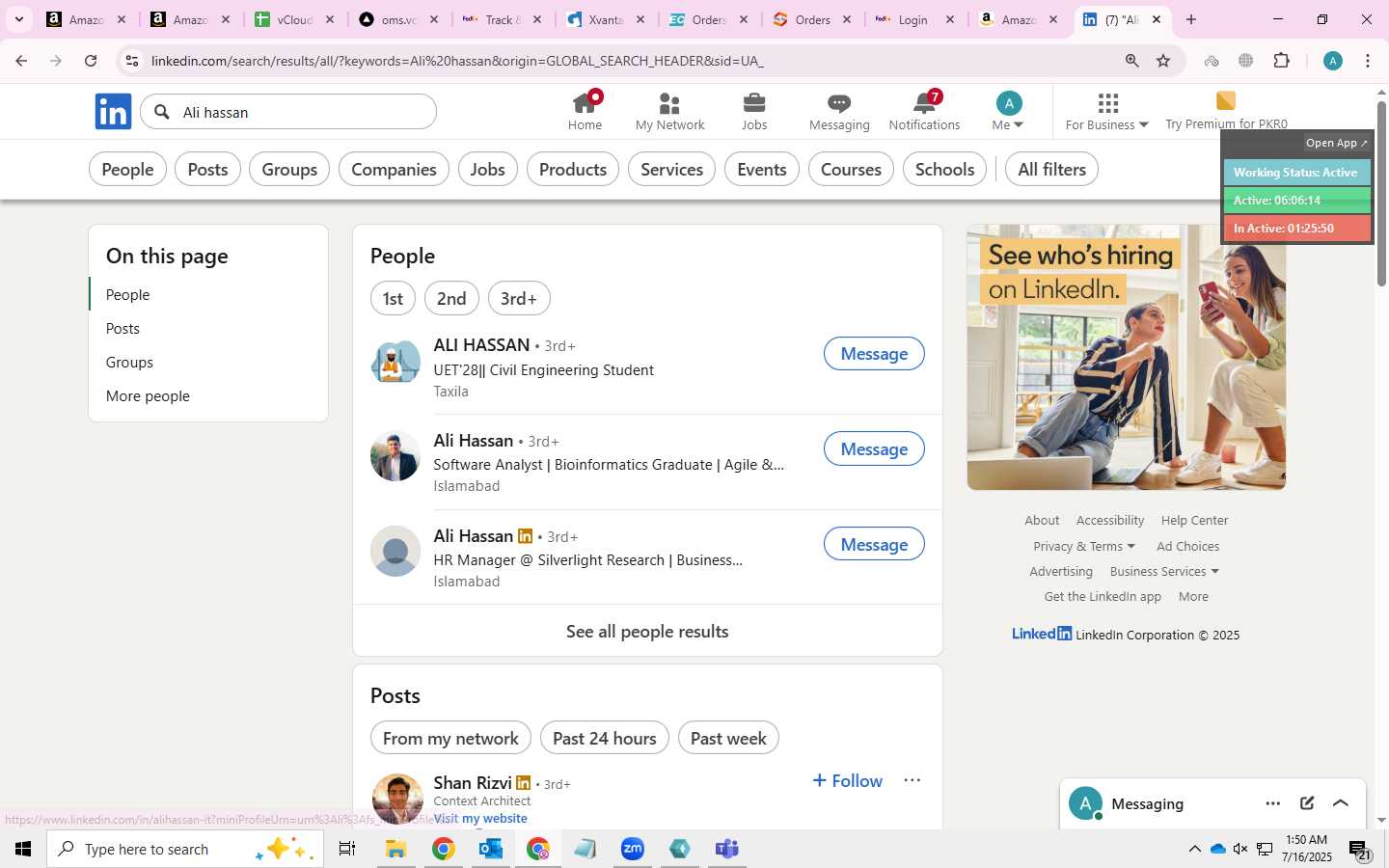The width and height of the screenshot is (1389, 868).
Task: Select the Jobs filter pill
Action: coord(487,170)
